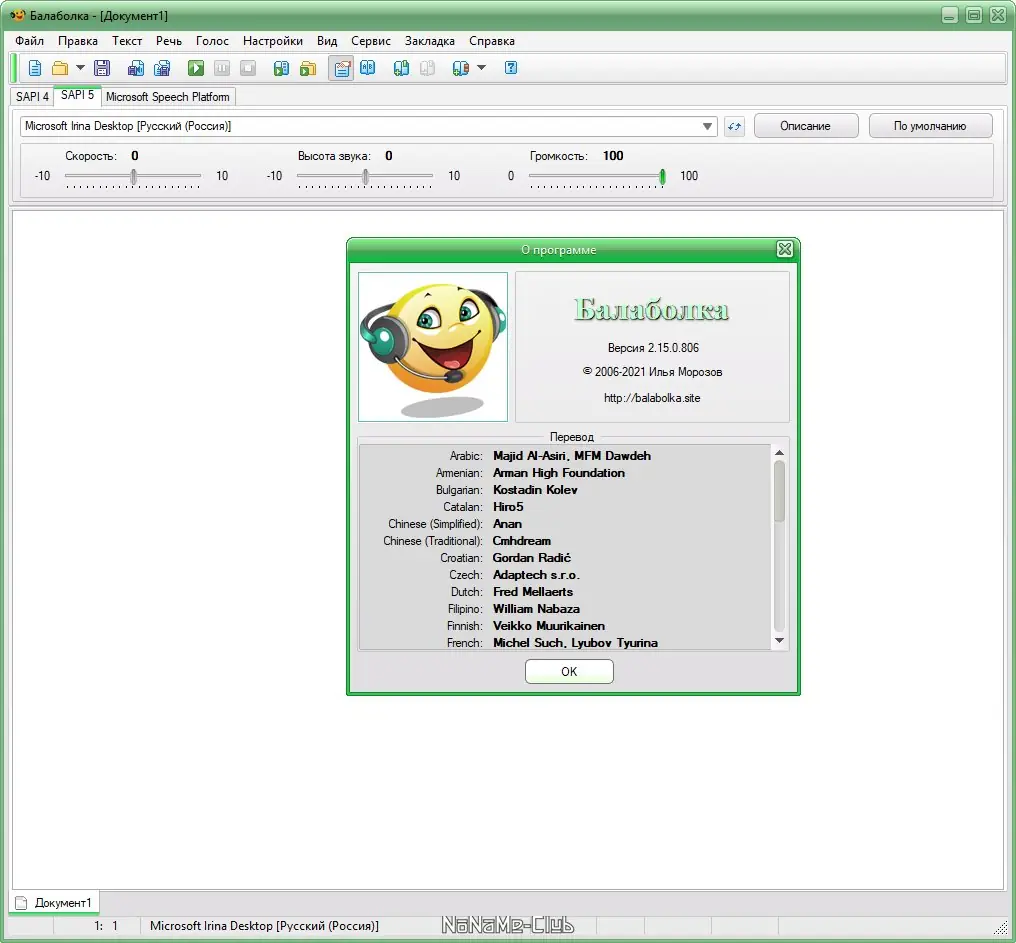This screenshot has height=943, width=1016.
Task: Open the http://balabolka.site link
Action: pyautogui.click(x=652, y=398)
